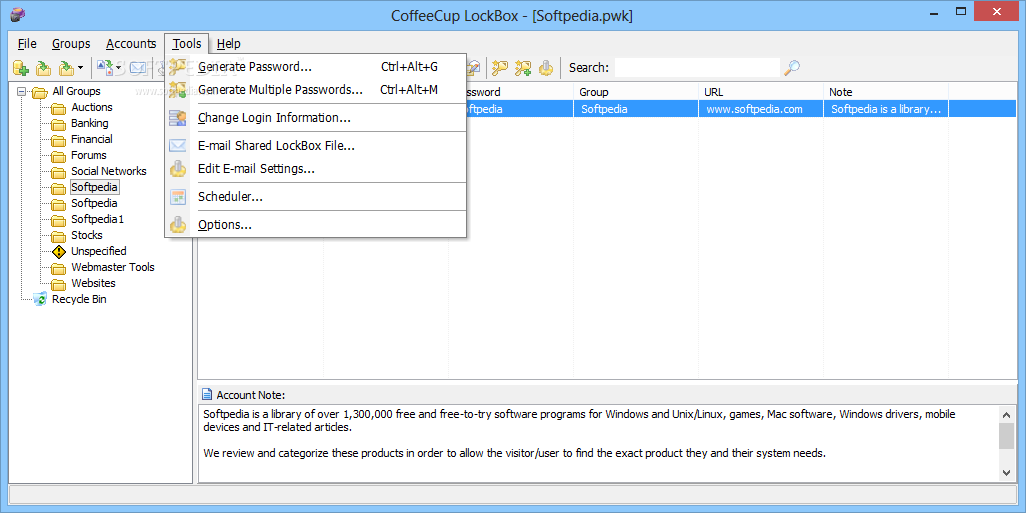The image size is (1026, 513).
Task: Click the import/export files toolbar icon
Action: [105, 67]
